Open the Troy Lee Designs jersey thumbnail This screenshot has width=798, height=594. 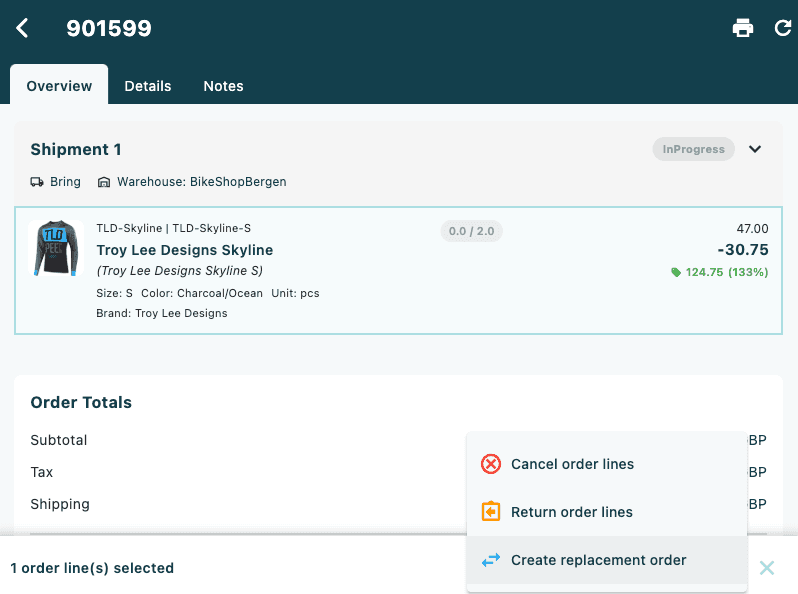coord(56,248)
